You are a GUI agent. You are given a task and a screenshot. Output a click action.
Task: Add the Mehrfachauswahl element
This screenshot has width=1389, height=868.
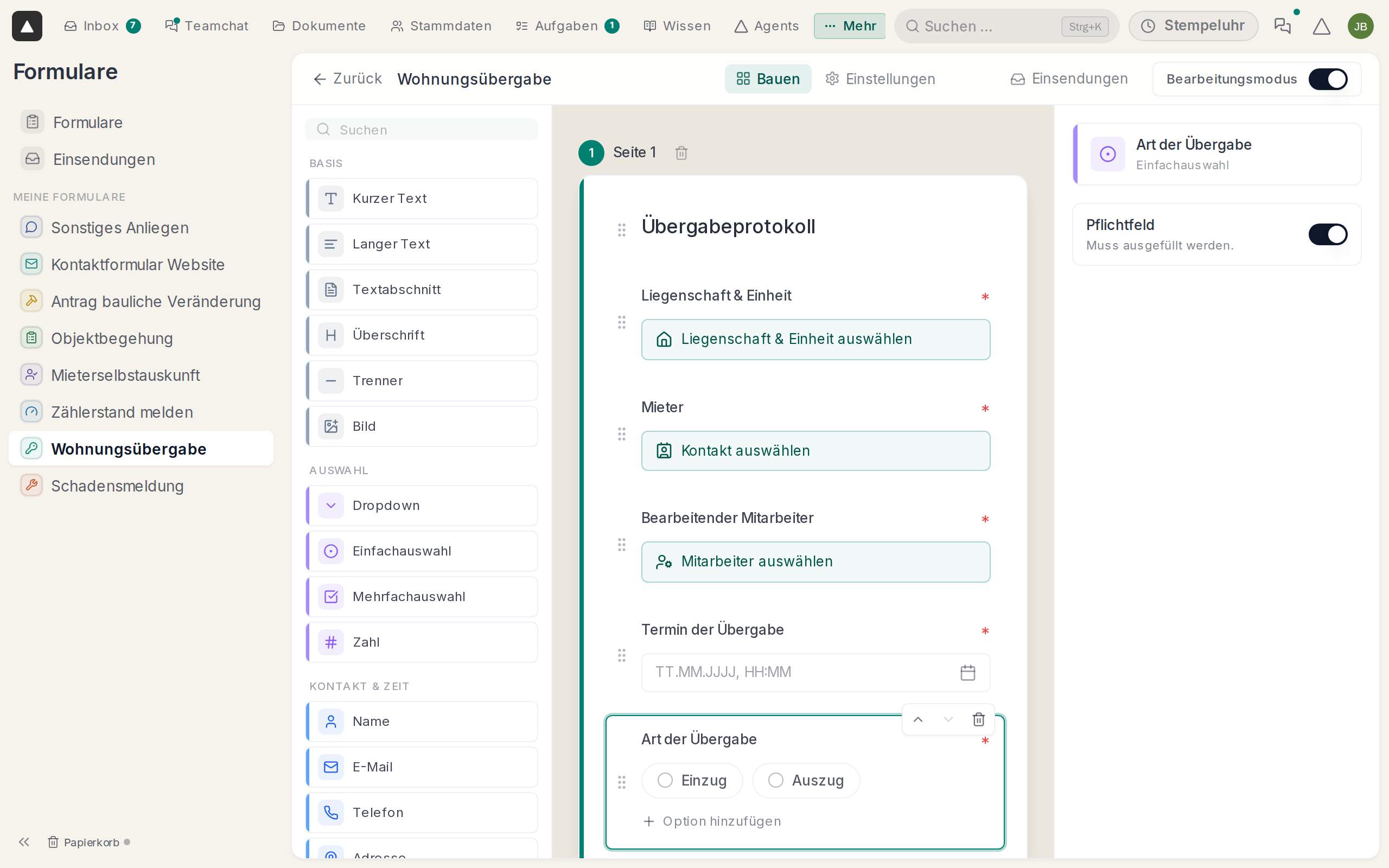point(422,596)
